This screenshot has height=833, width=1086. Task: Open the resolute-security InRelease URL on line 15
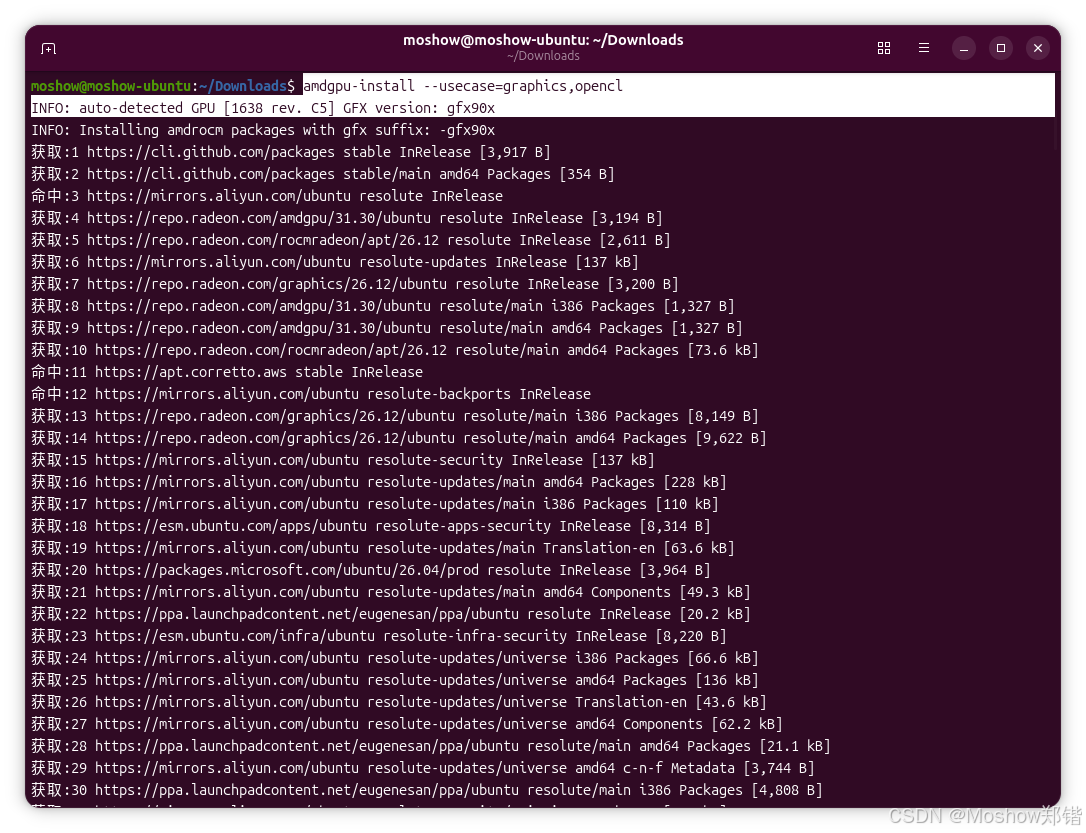click(x=227, y=460)
